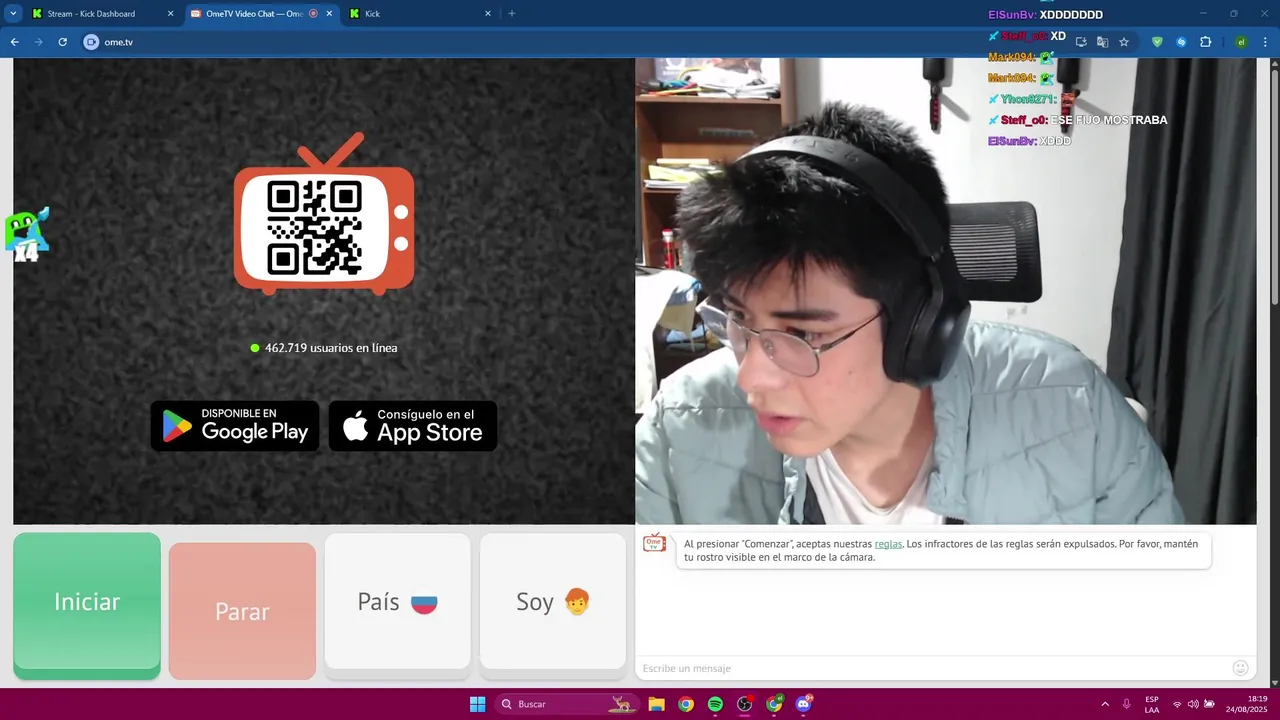Screen dimensions: 1280x720
Task: Click the Escribe un mensaje input field
Action: click(930, 668)
